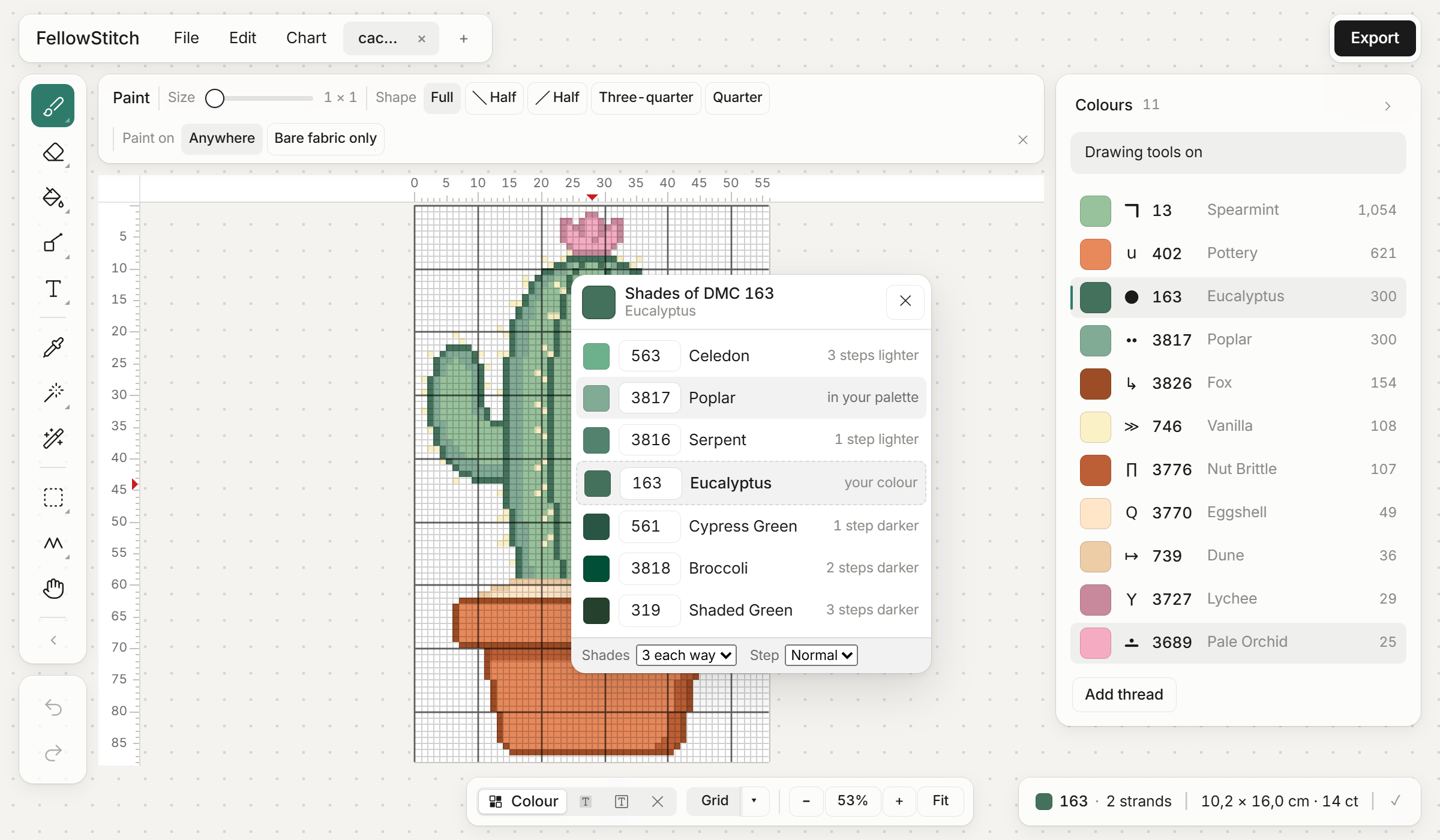Select the Text tool

[53, 289]
